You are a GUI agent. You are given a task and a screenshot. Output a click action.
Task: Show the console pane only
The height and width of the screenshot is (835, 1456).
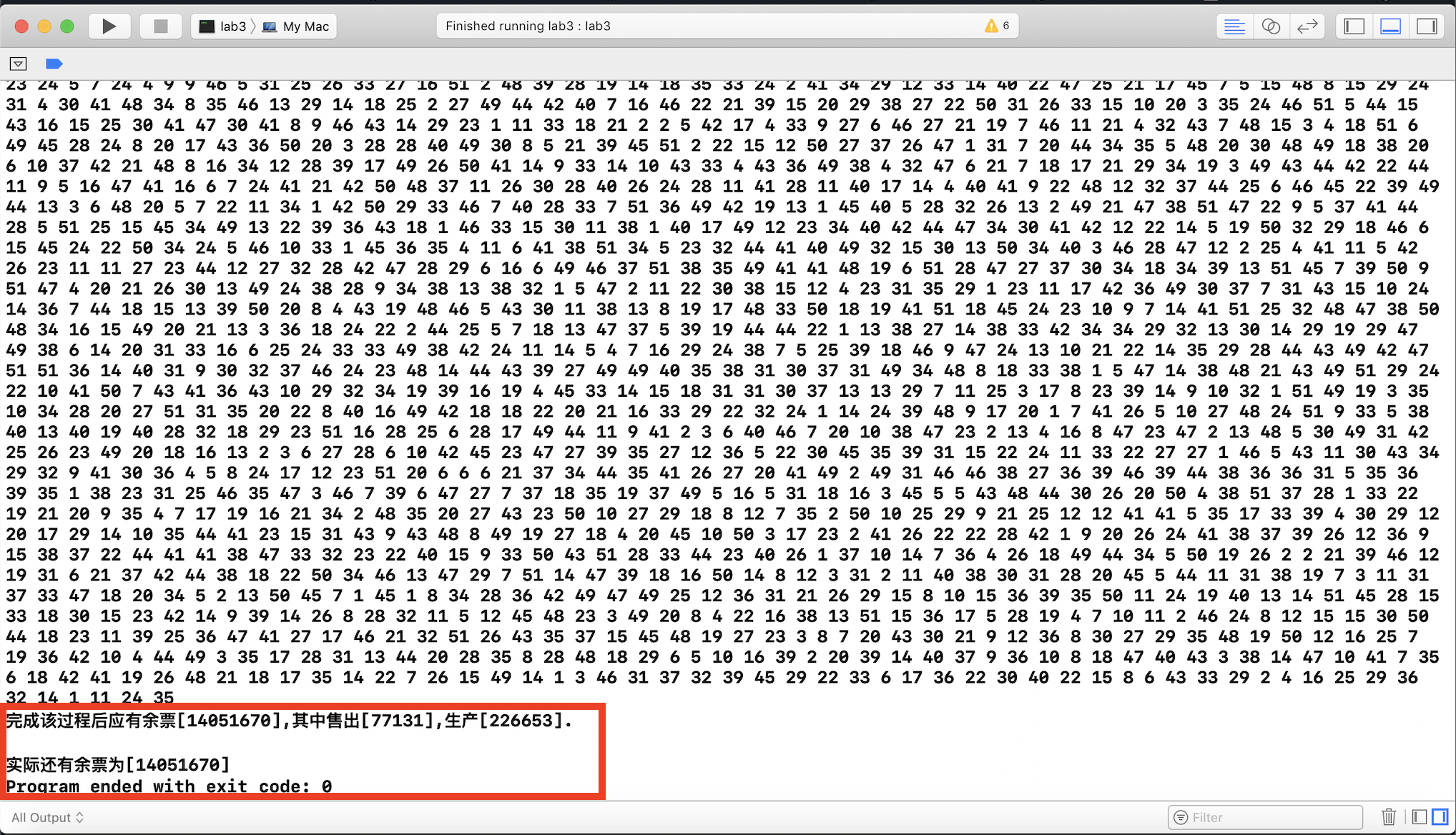(x=1440, y=816)
